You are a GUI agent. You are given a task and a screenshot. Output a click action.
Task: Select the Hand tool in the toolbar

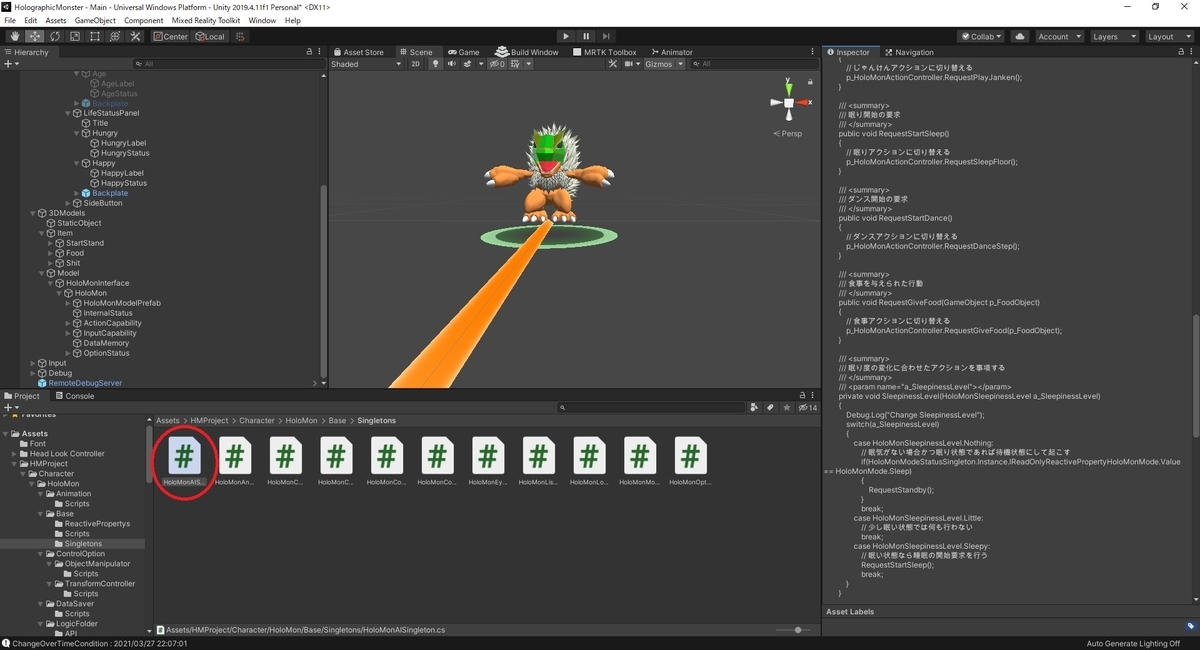tap(14, 35)
